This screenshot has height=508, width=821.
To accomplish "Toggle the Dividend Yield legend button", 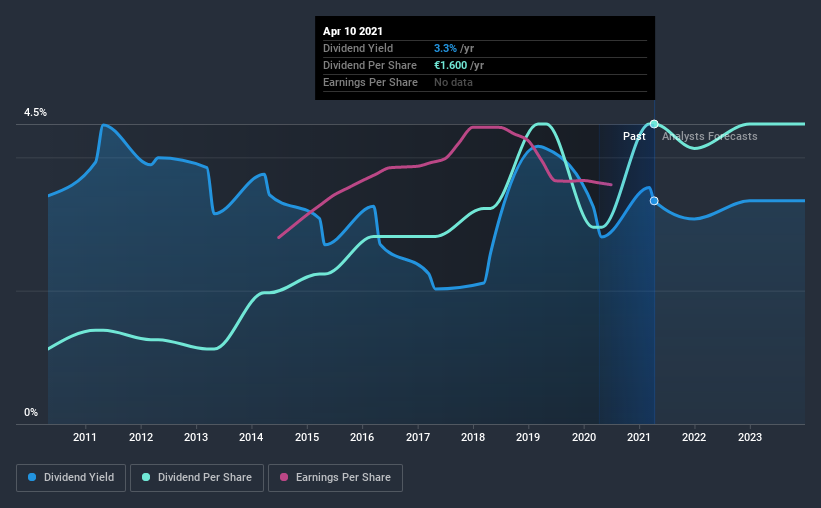I will pyautogui.click(x=71, y=478).
